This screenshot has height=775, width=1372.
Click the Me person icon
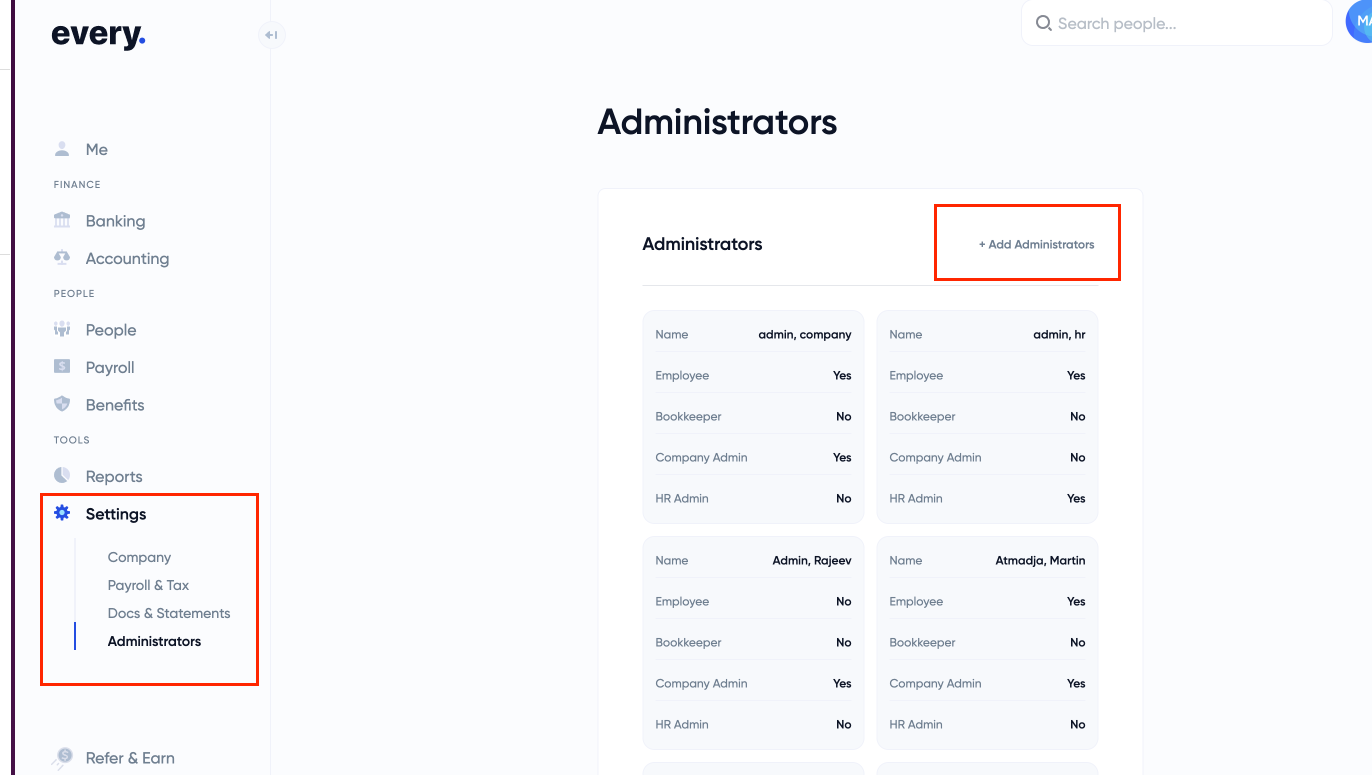[62, 149]
